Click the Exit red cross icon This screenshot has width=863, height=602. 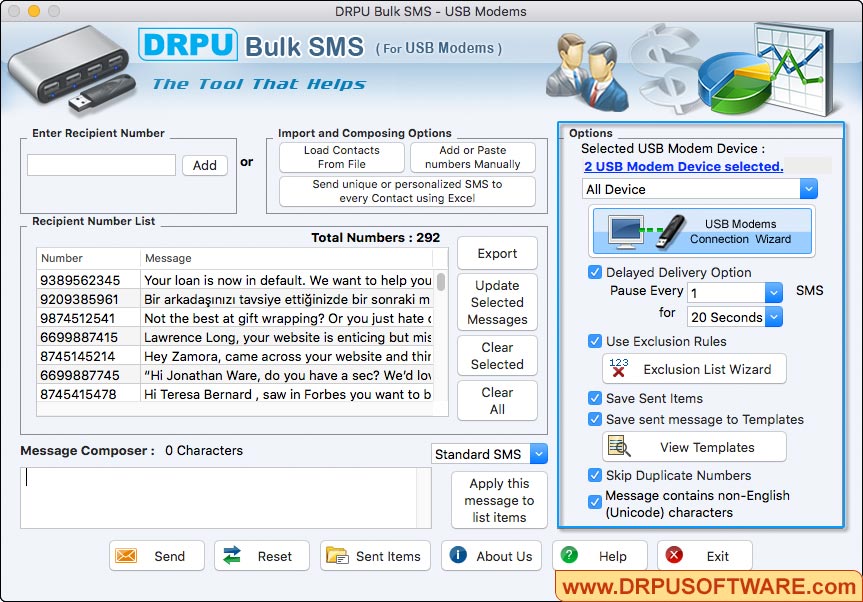pyautogui.click(x=671, y=556)
